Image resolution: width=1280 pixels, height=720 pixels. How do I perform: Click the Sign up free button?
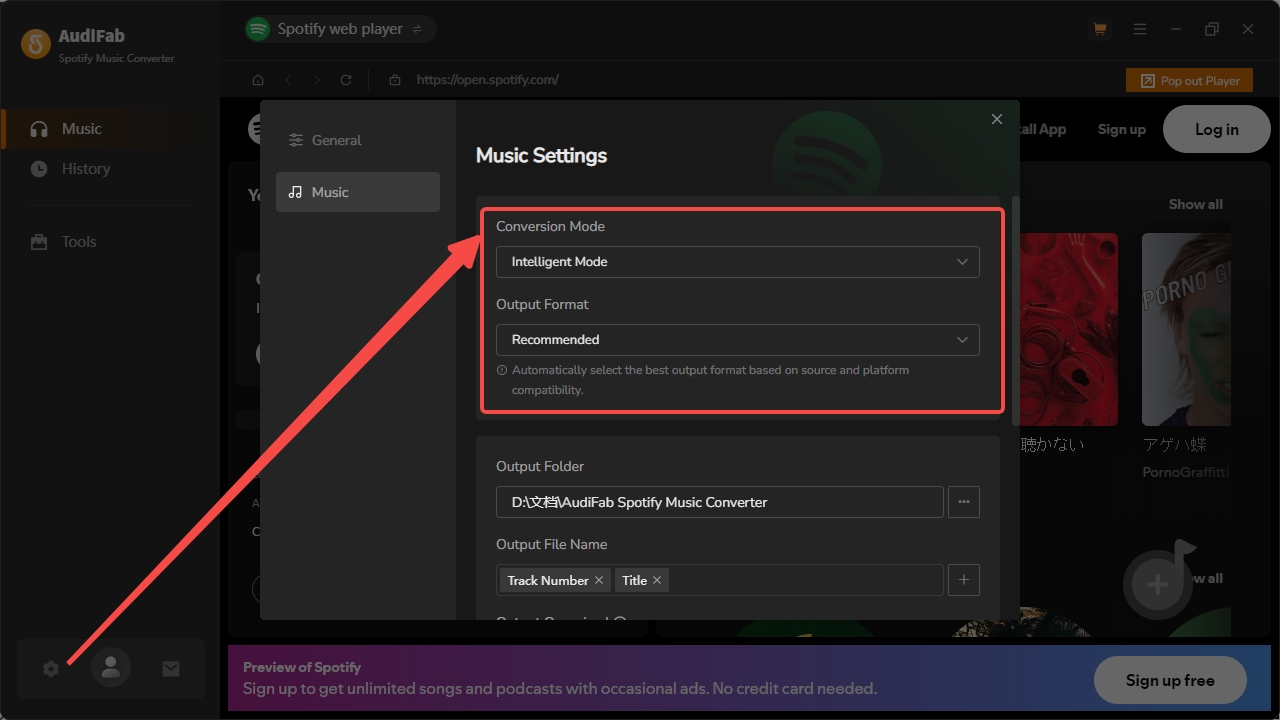click(1169, 680)
